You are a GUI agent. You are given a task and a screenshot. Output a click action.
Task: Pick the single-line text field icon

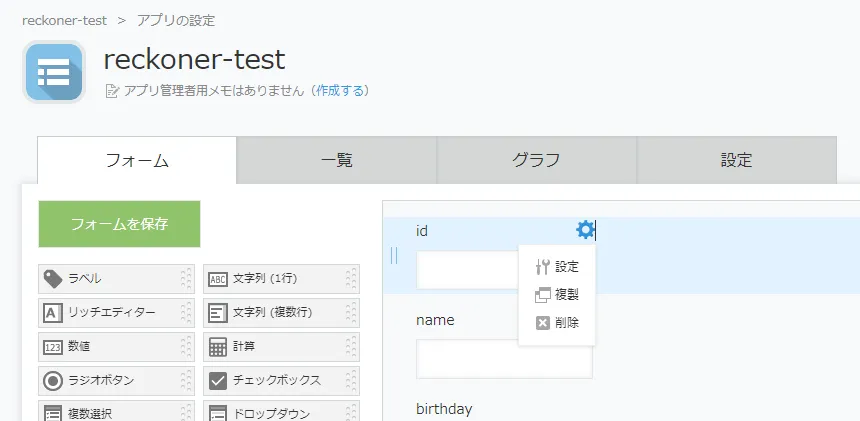(x=217, y=279)
